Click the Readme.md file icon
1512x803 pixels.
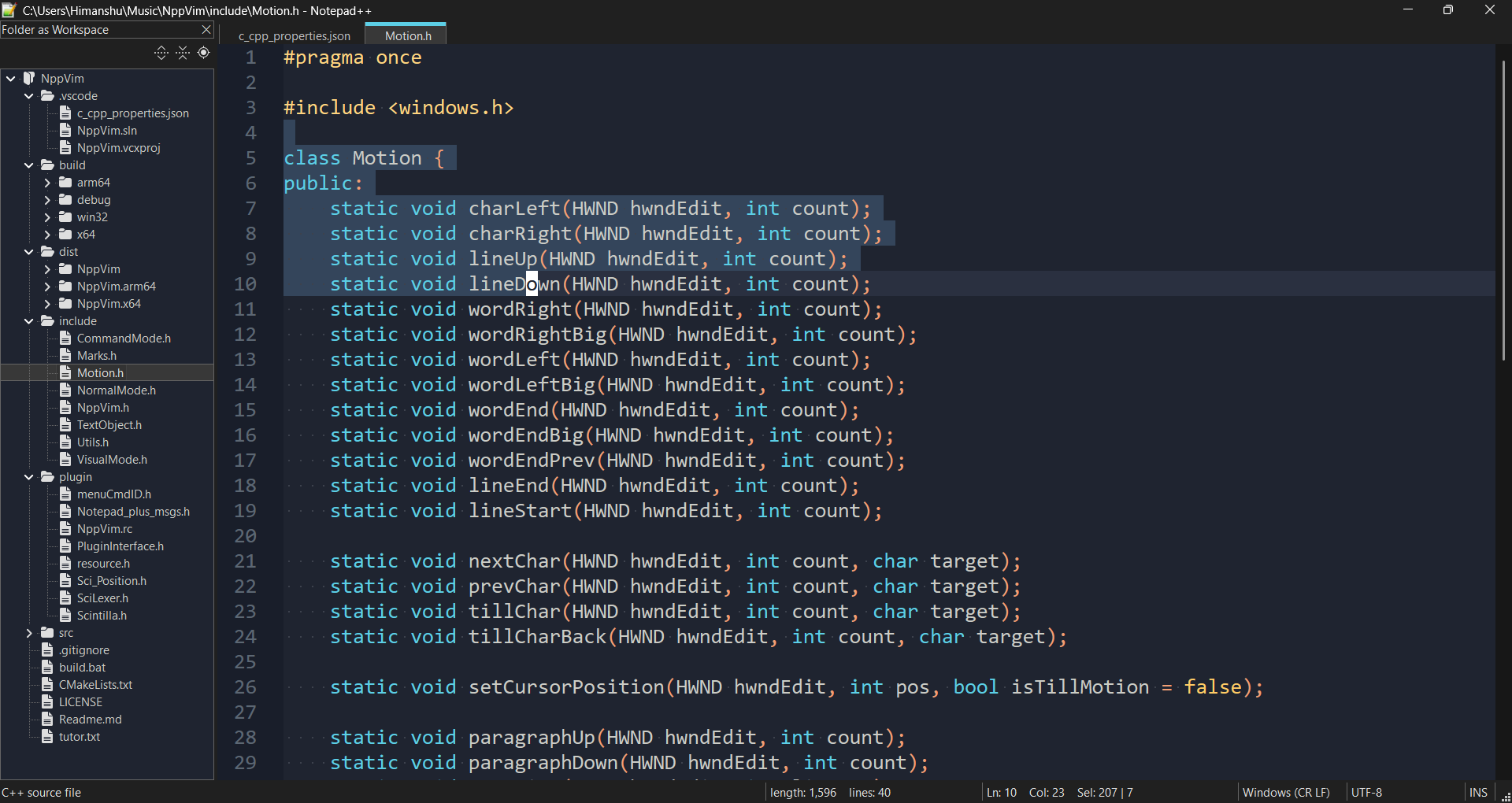coord(47,720)
